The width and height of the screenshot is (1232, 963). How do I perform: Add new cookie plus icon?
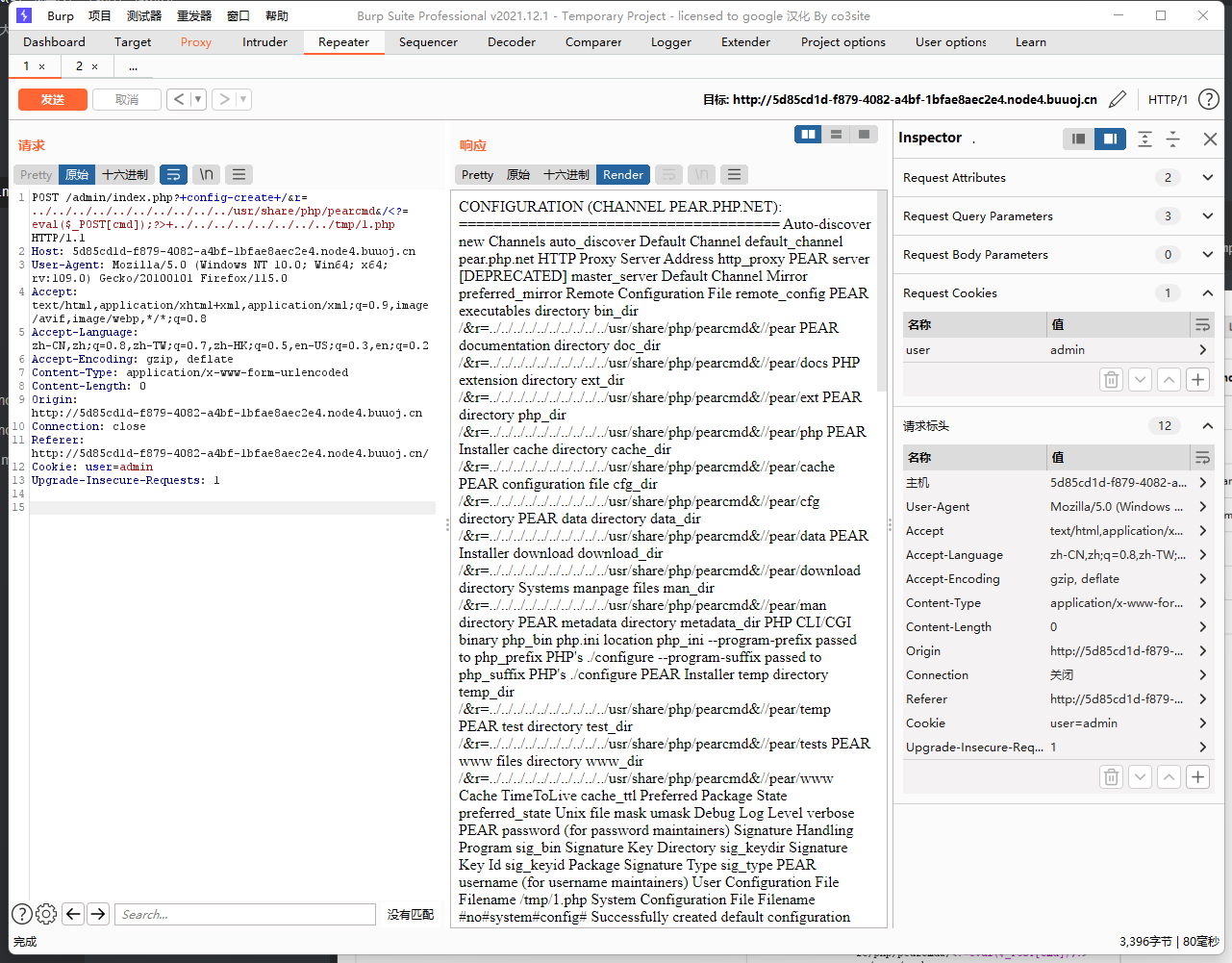(1197, 379)
